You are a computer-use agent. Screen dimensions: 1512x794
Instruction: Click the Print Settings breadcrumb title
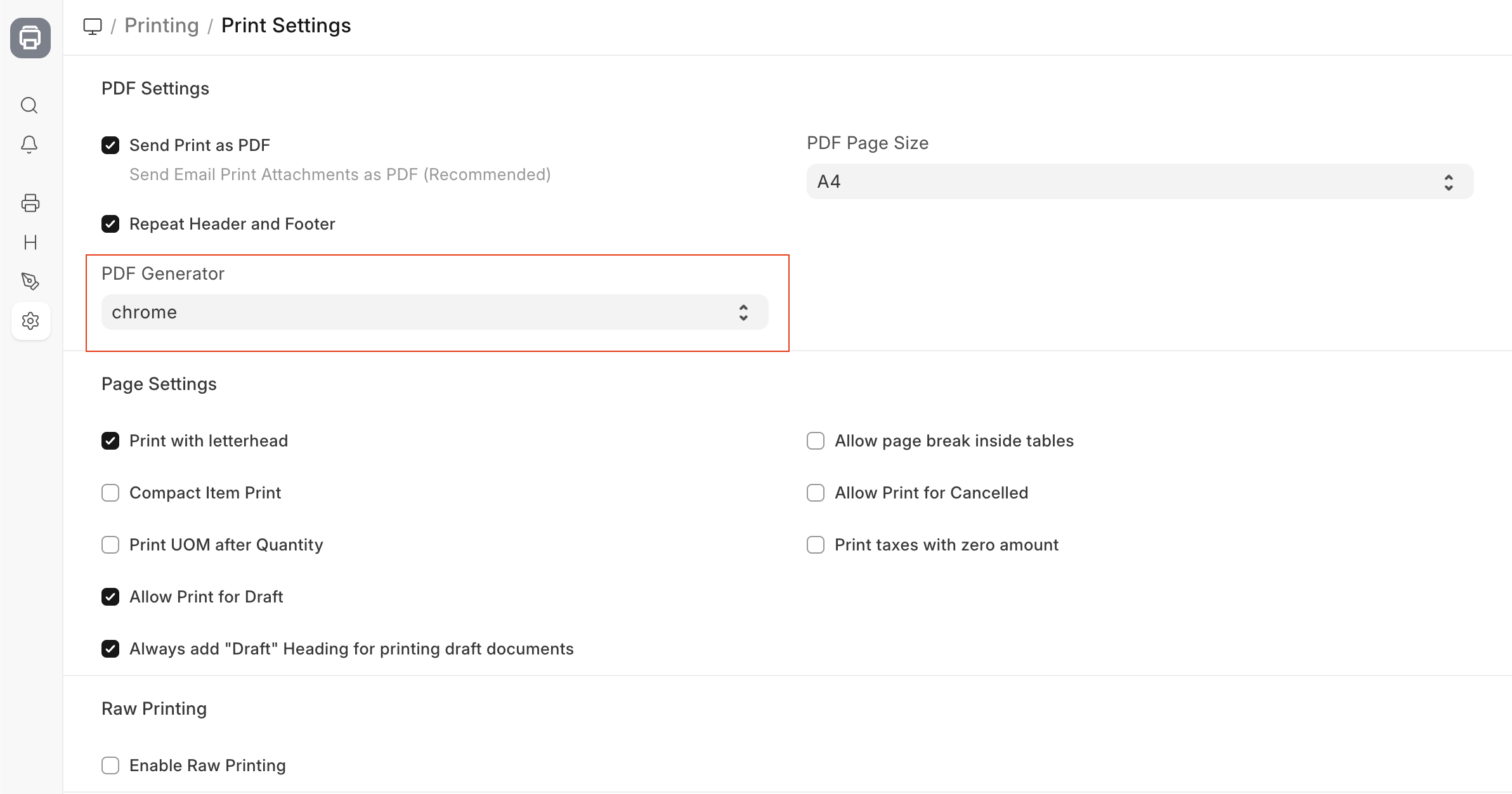point(285,25)
